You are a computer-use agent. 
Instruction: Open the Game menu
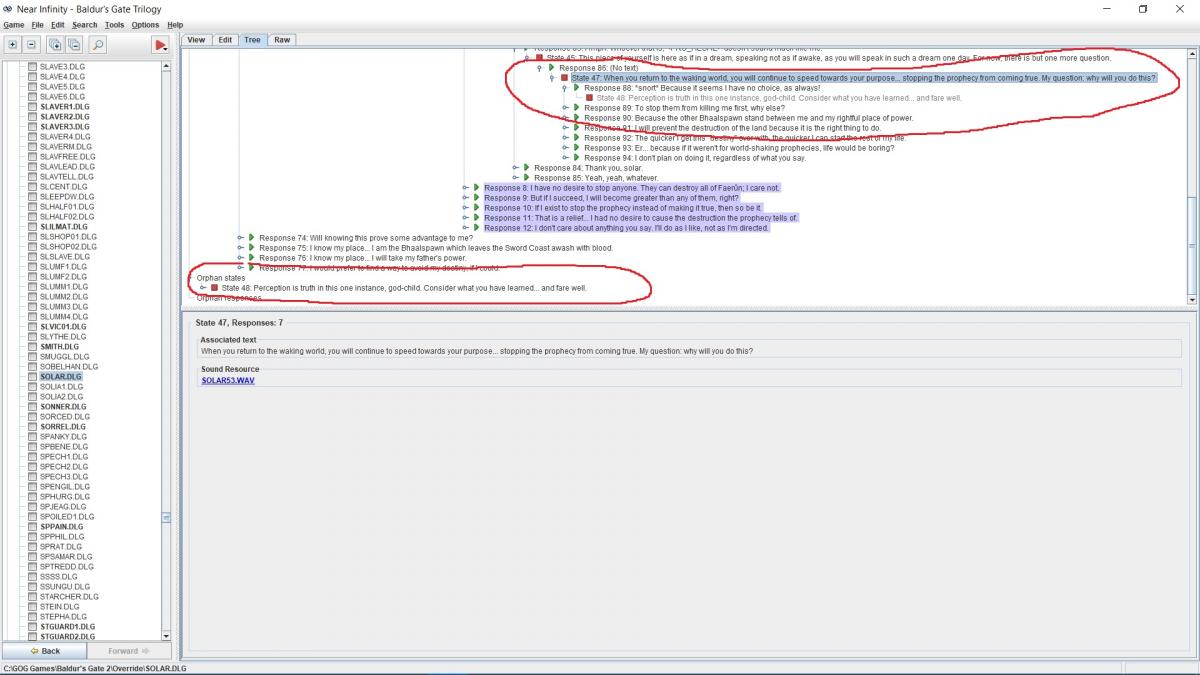[x=13, y=24]
